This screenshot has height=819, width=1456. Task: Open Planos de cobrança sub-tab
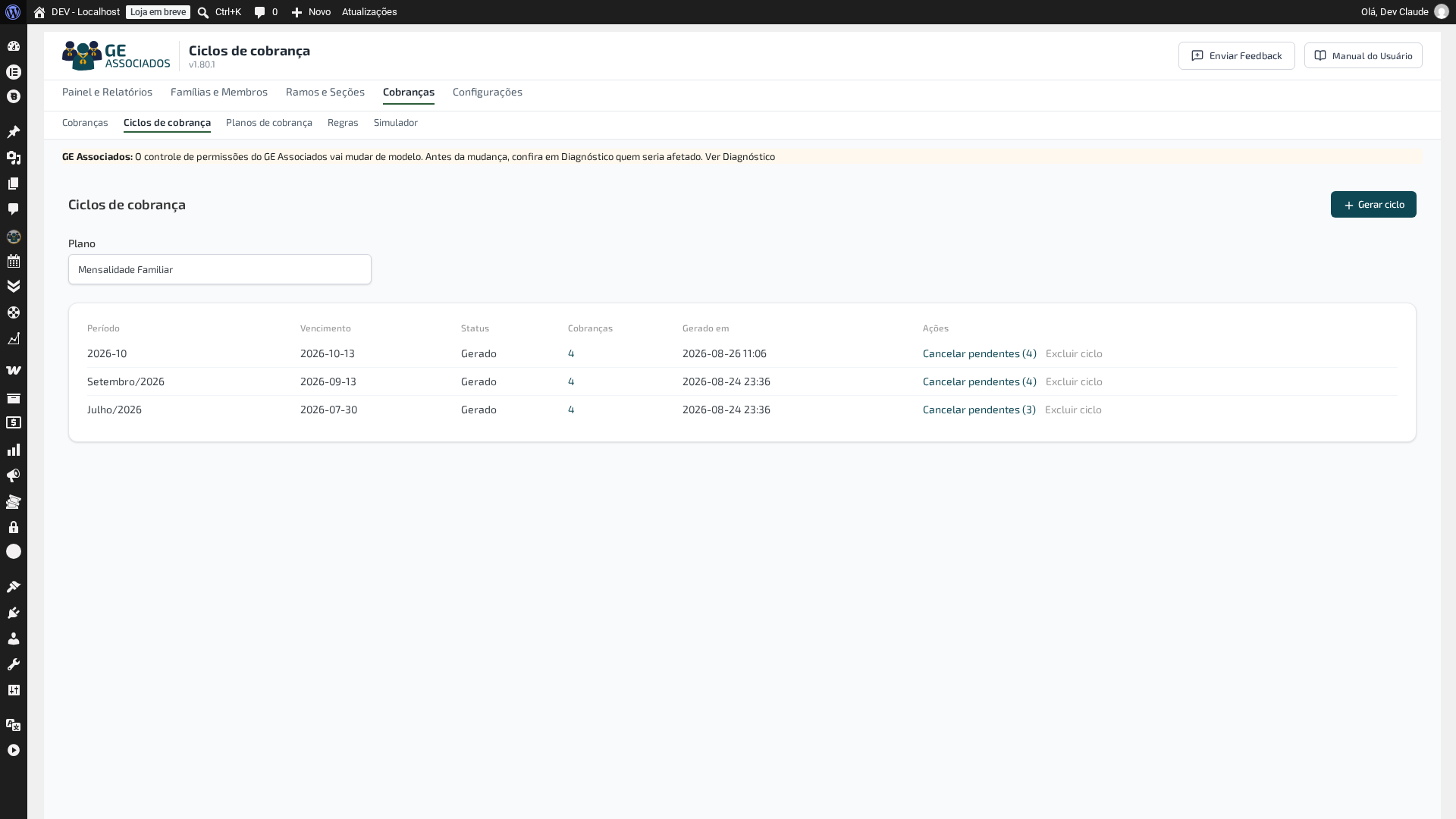pos(269,122)
